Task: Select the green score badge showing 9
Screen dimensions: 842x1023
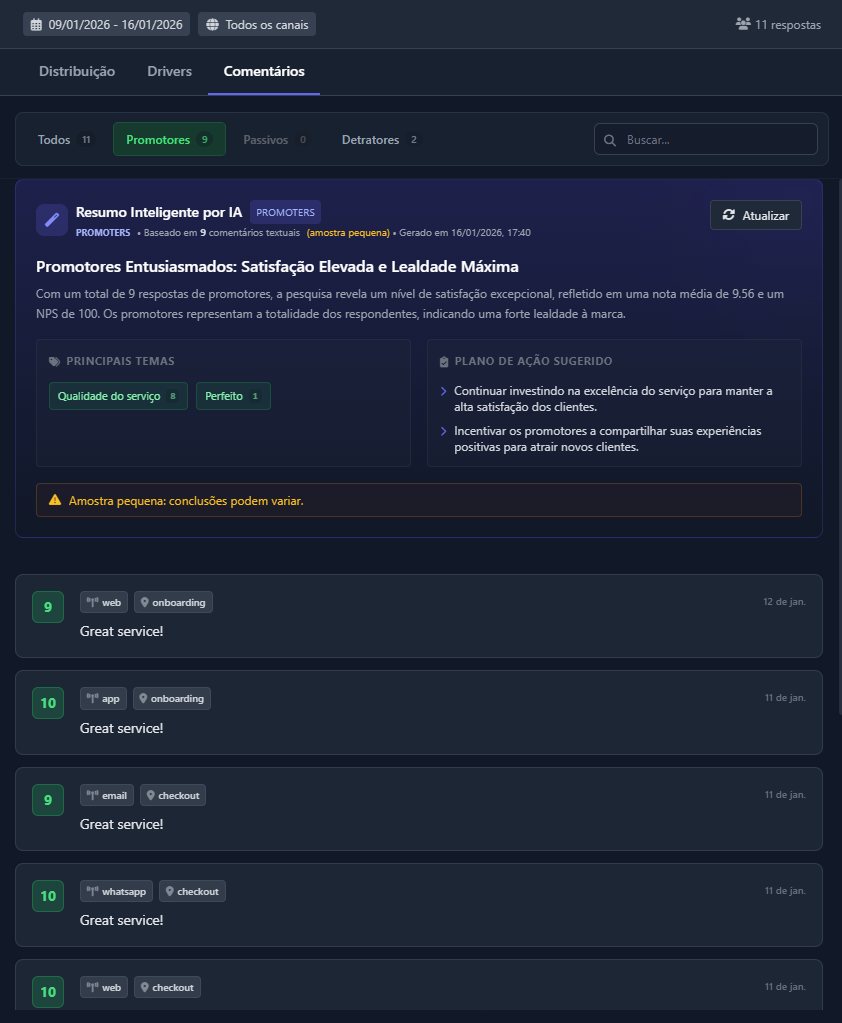Action: (x=47, y=606)
